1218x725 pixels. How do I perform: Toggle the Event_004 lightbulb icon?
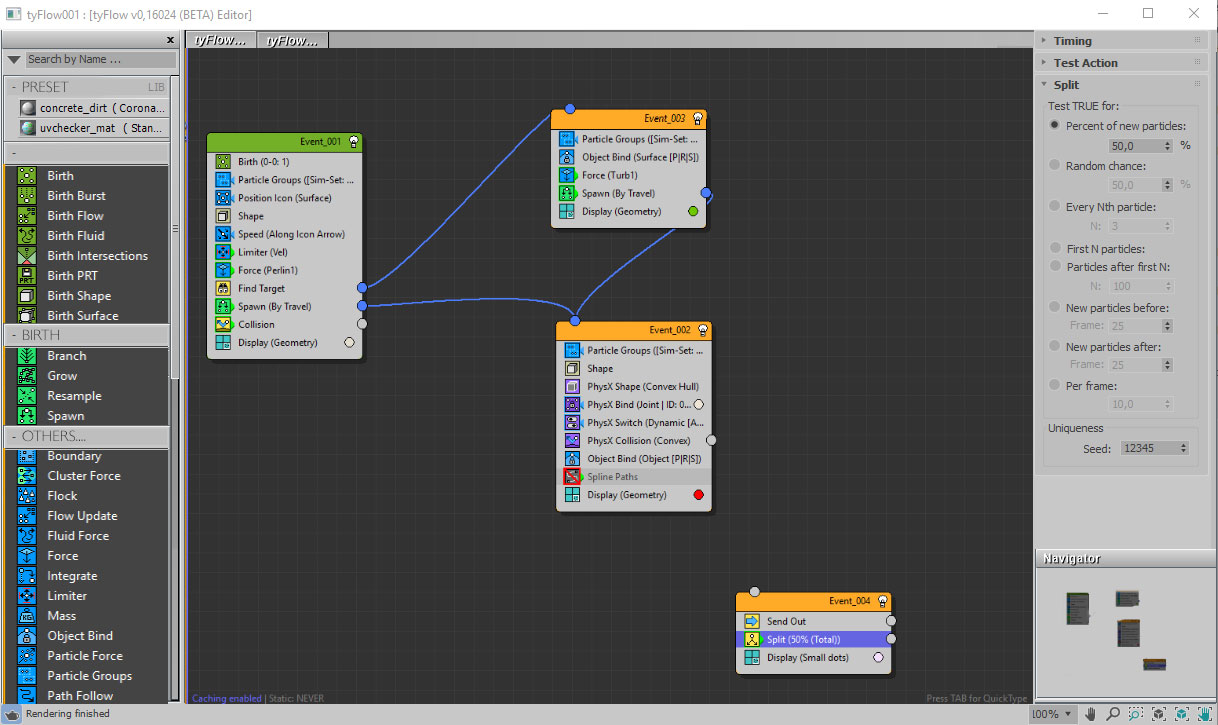(x=882, y=601)
